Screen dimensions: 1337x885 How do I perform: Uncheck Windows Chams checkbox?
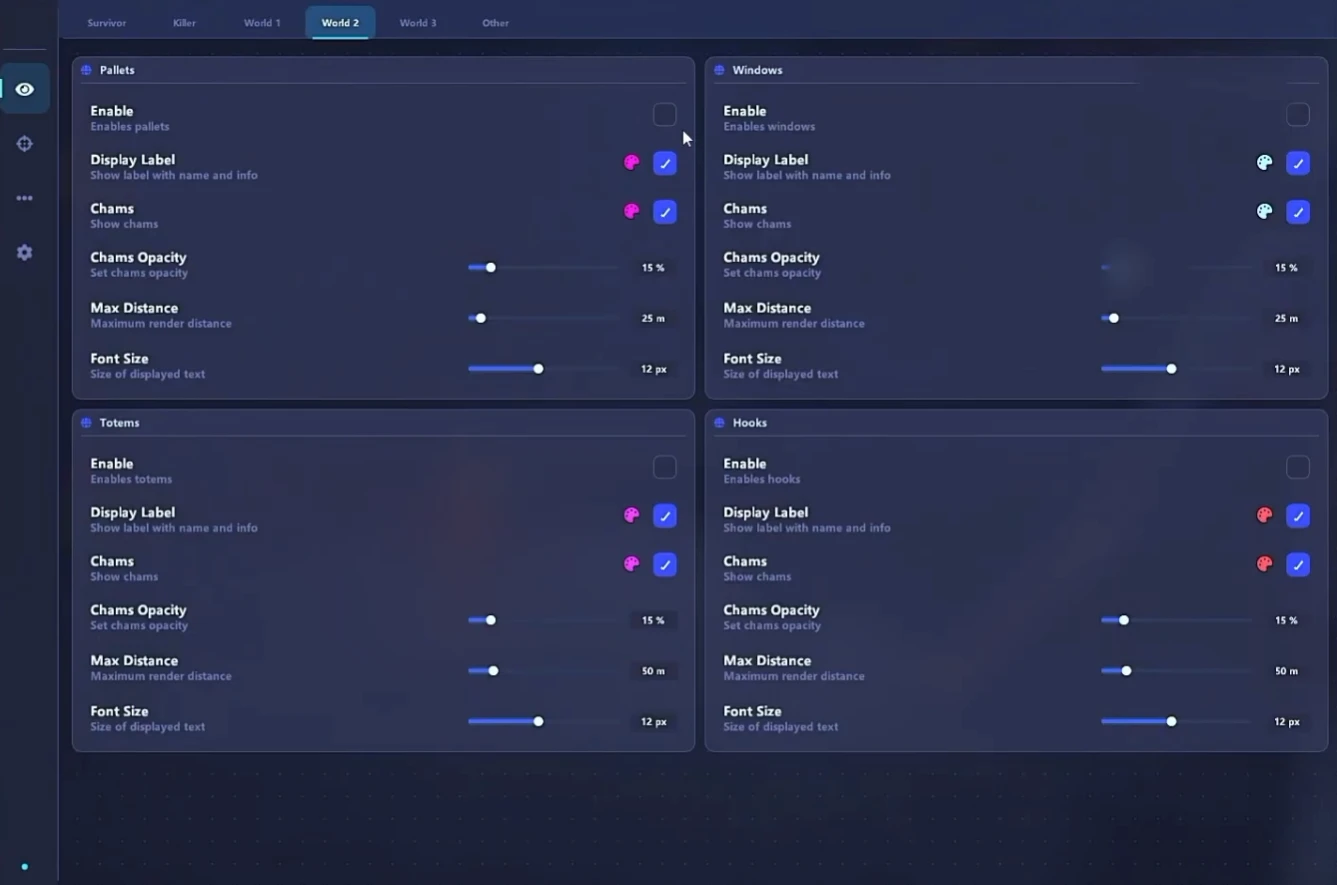pyautogui.click(x=1298, y=212)
